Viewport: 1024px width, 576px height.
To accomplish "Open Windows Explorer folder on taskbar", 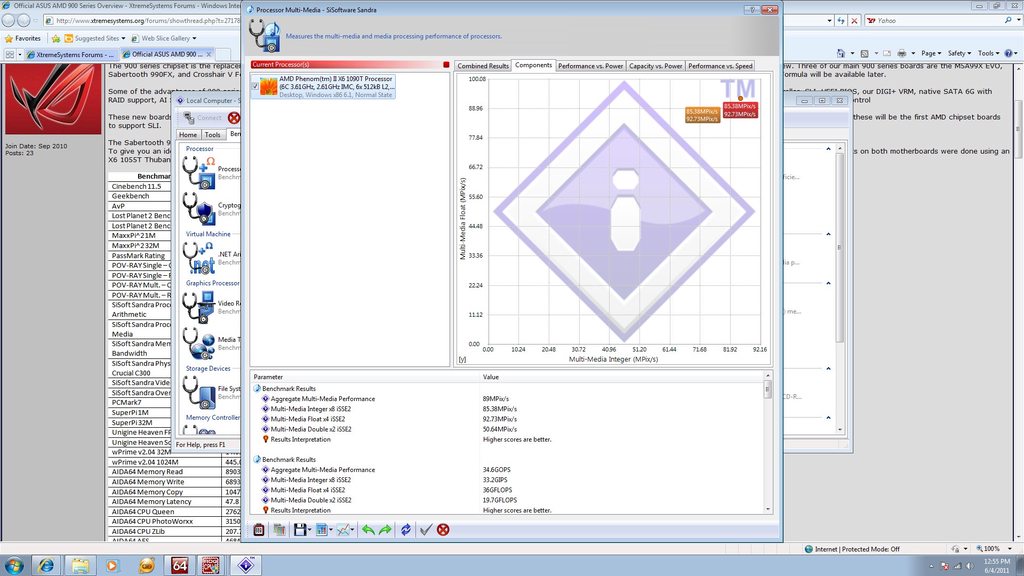I will [80, 565].
